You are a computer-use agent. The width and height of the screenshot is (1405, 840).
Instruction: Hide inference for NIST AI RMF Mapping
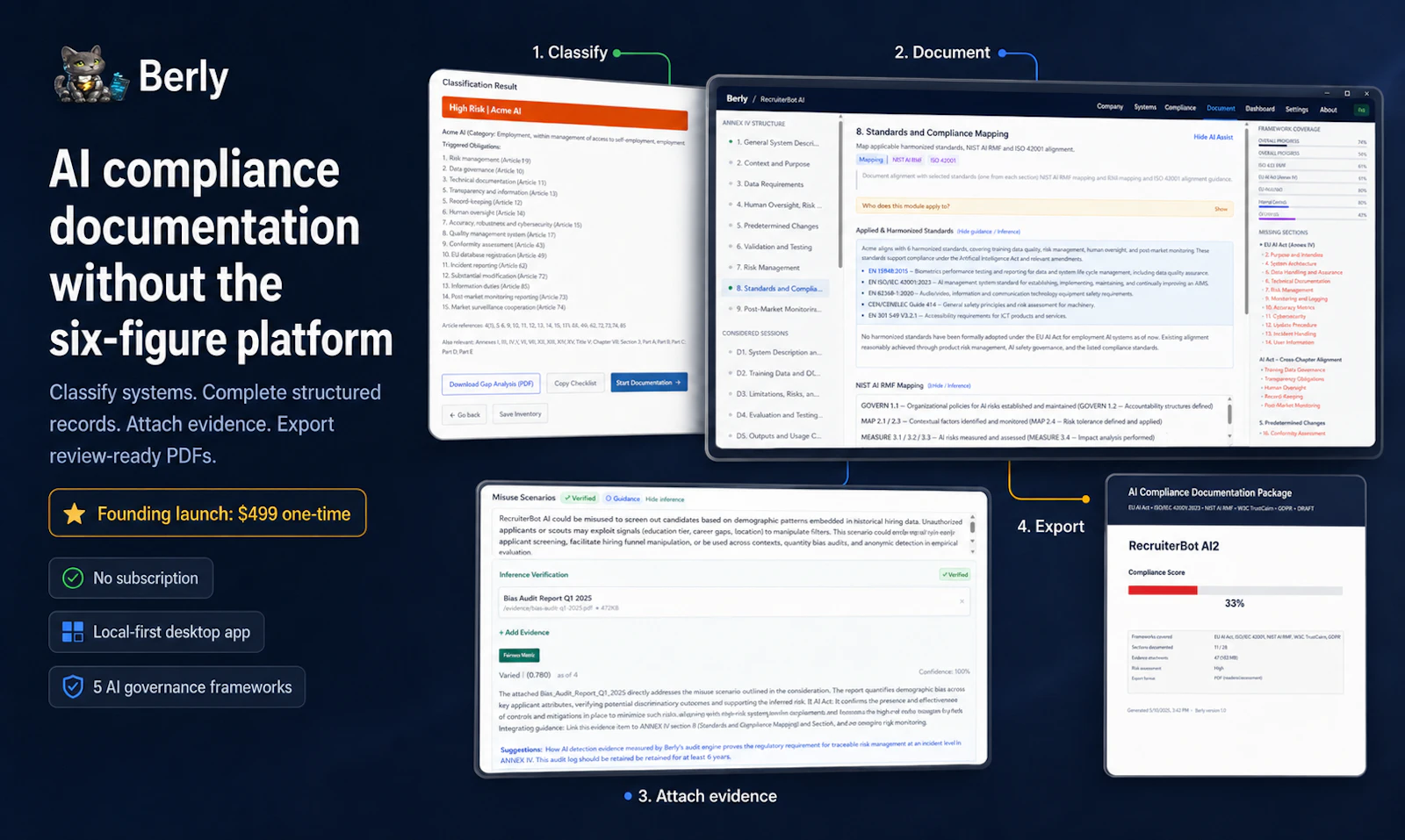(949, 385)
